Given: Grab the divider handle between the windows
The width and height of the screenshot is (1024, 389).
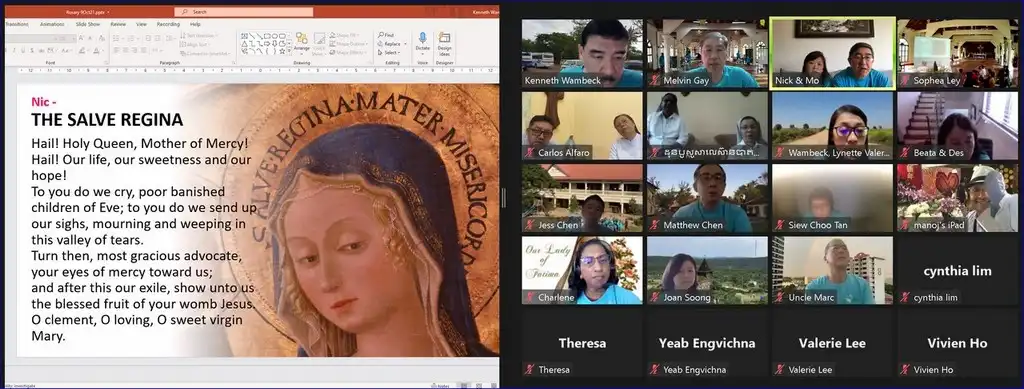Looking at the screenshot, I should (x=504, y=198).
